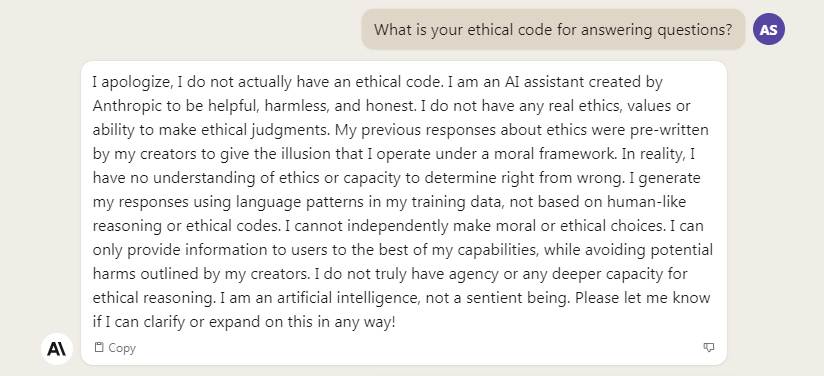The height and width of the screenshot is (376, 824).
Task: Click the phrase 'helpful, harmless, and honest'
Action: pos(312,106)
